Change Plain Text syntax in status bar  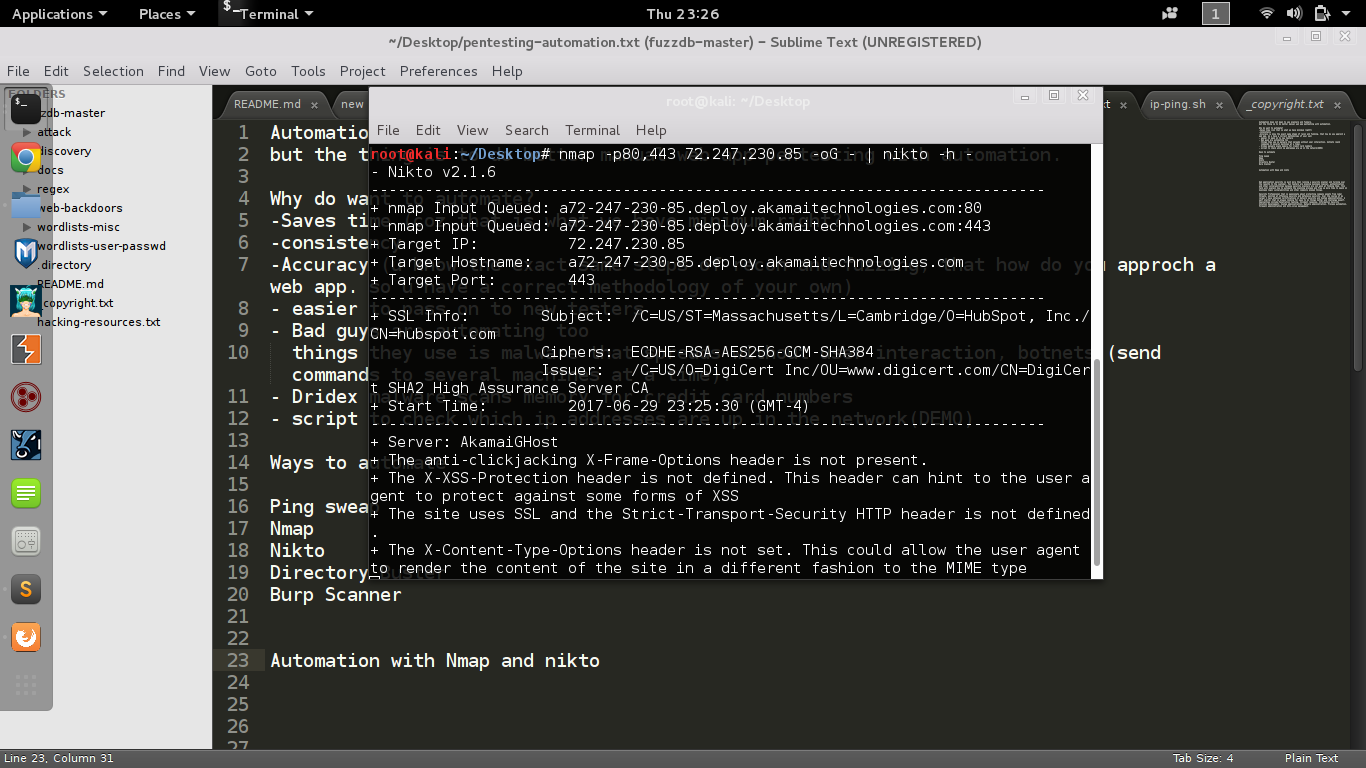[x=1311, y=758]
